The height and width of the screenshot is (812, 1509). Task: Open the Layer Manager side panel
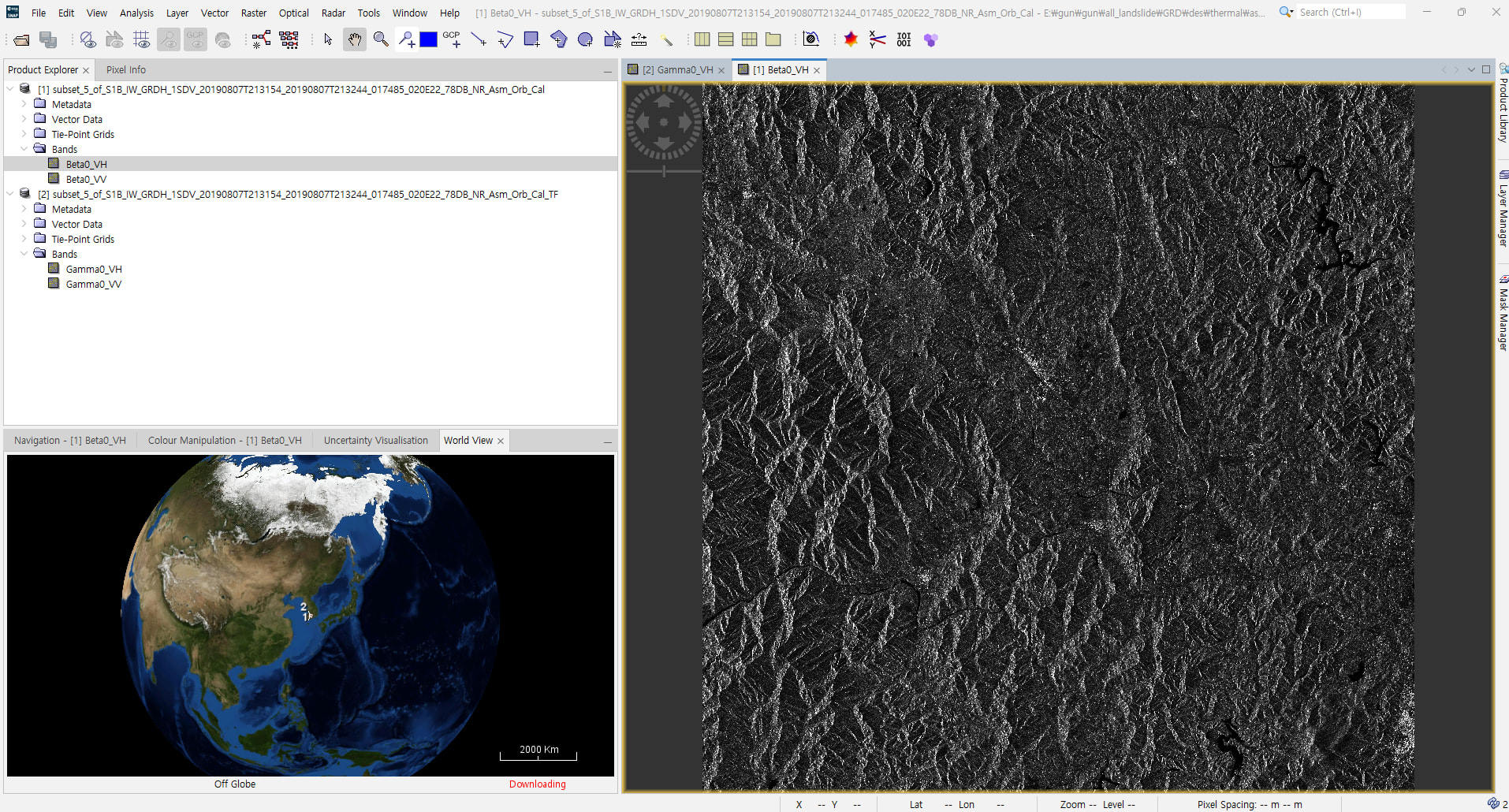click(1503, 209)
